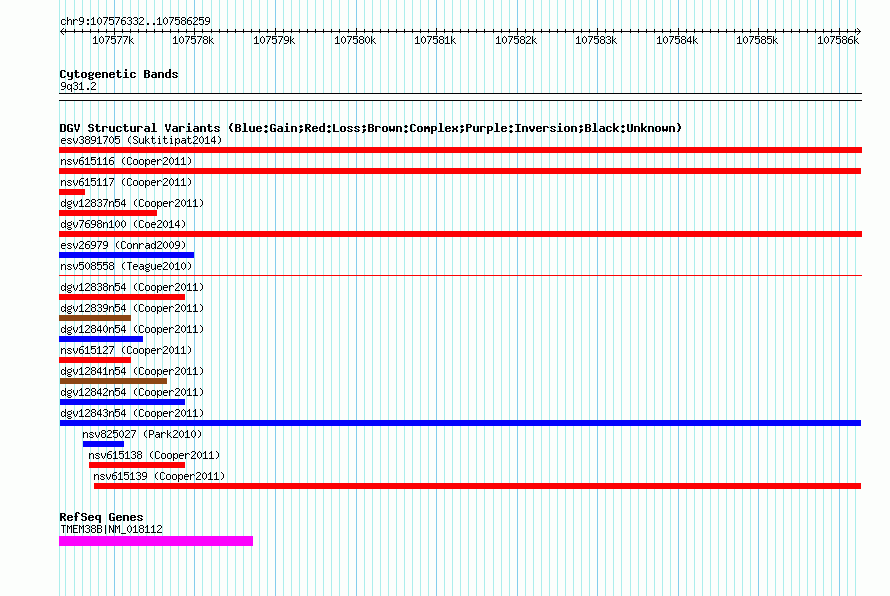Click the left arrow of the ruler
The width and height of the screenshot is (890, 596).
pos(62,32)
